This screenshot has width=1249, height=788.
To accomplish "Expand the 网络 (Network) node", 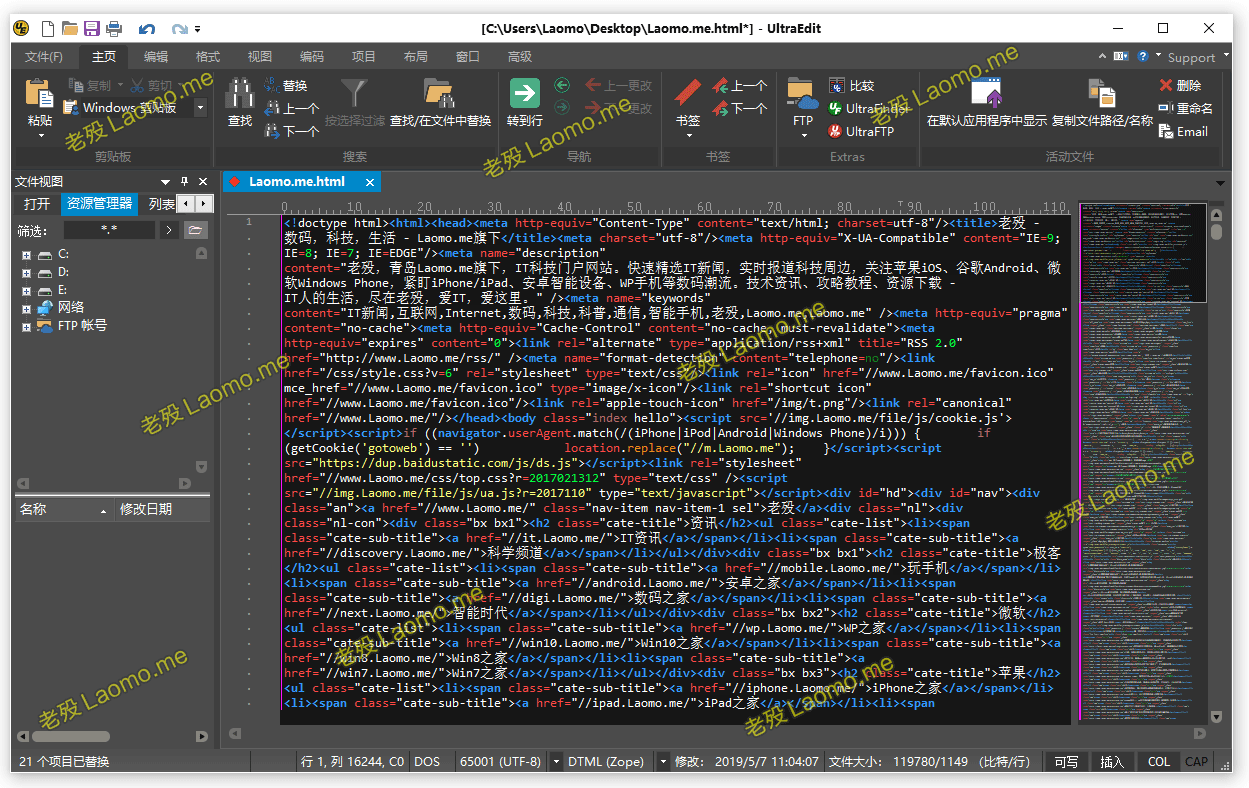I will click(26, 308).
